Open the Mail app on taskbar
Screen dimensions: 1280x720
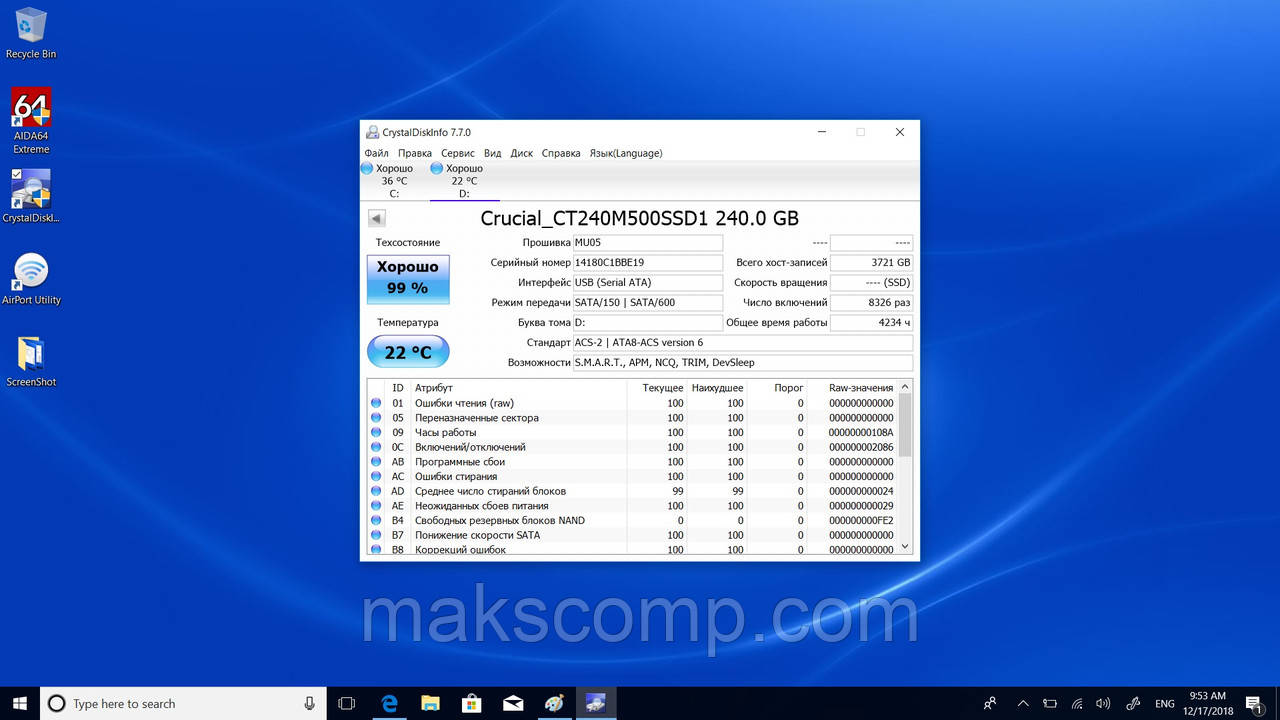tap(513, 703)
